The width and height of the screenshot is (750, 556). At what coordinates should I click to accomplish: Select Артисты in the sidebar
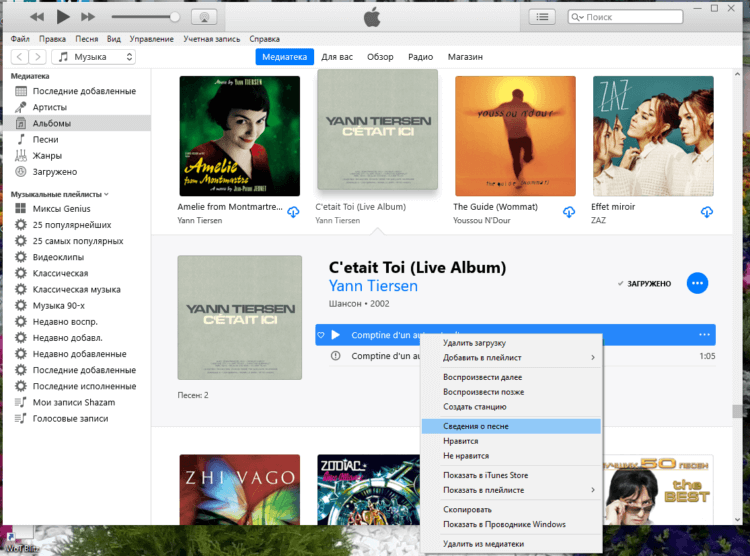77,107
